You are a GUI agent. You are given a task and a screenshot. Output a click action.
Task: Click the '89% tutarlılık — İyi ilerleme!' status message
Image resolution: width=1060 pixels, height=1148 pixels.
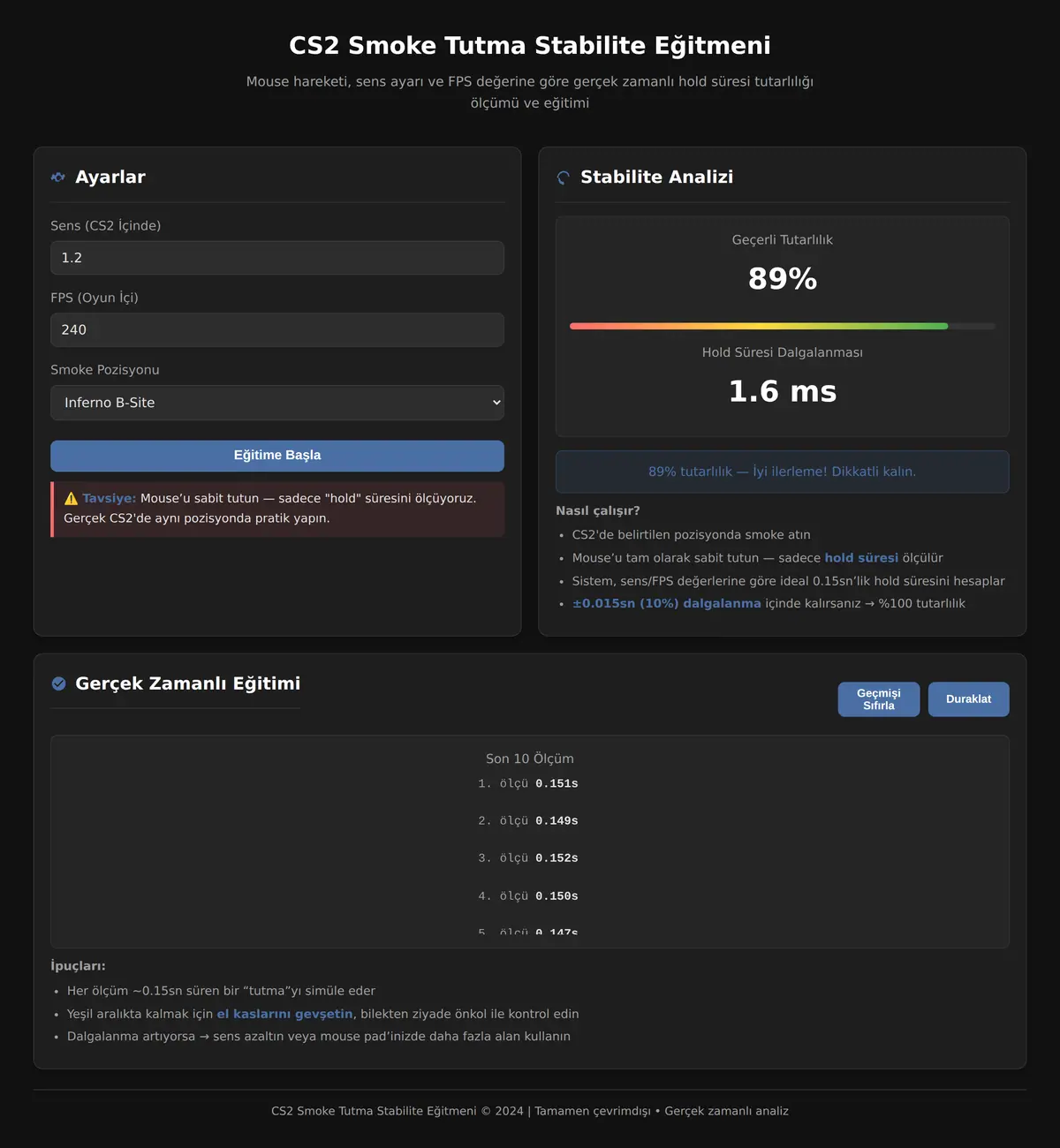[783, 472]
